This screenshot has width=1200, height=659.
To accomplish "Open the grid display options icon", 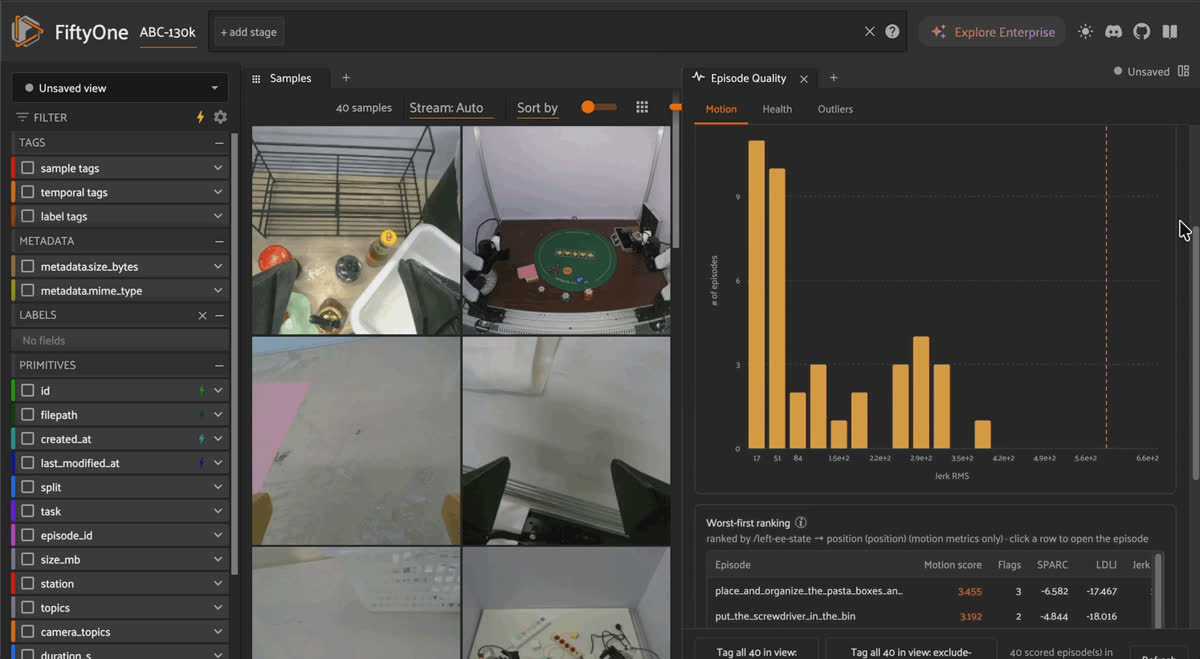I will [x=642, y=108].
